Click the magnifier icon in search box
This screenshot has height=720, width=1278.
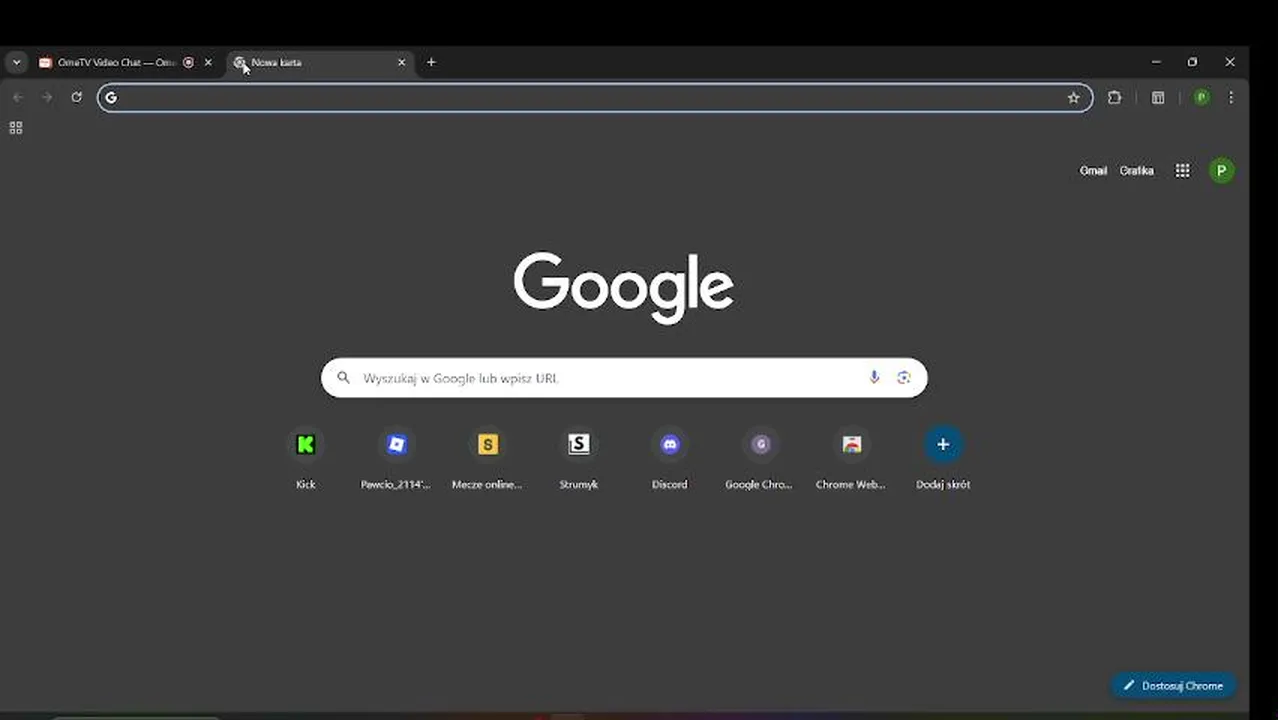pos(343,378)
